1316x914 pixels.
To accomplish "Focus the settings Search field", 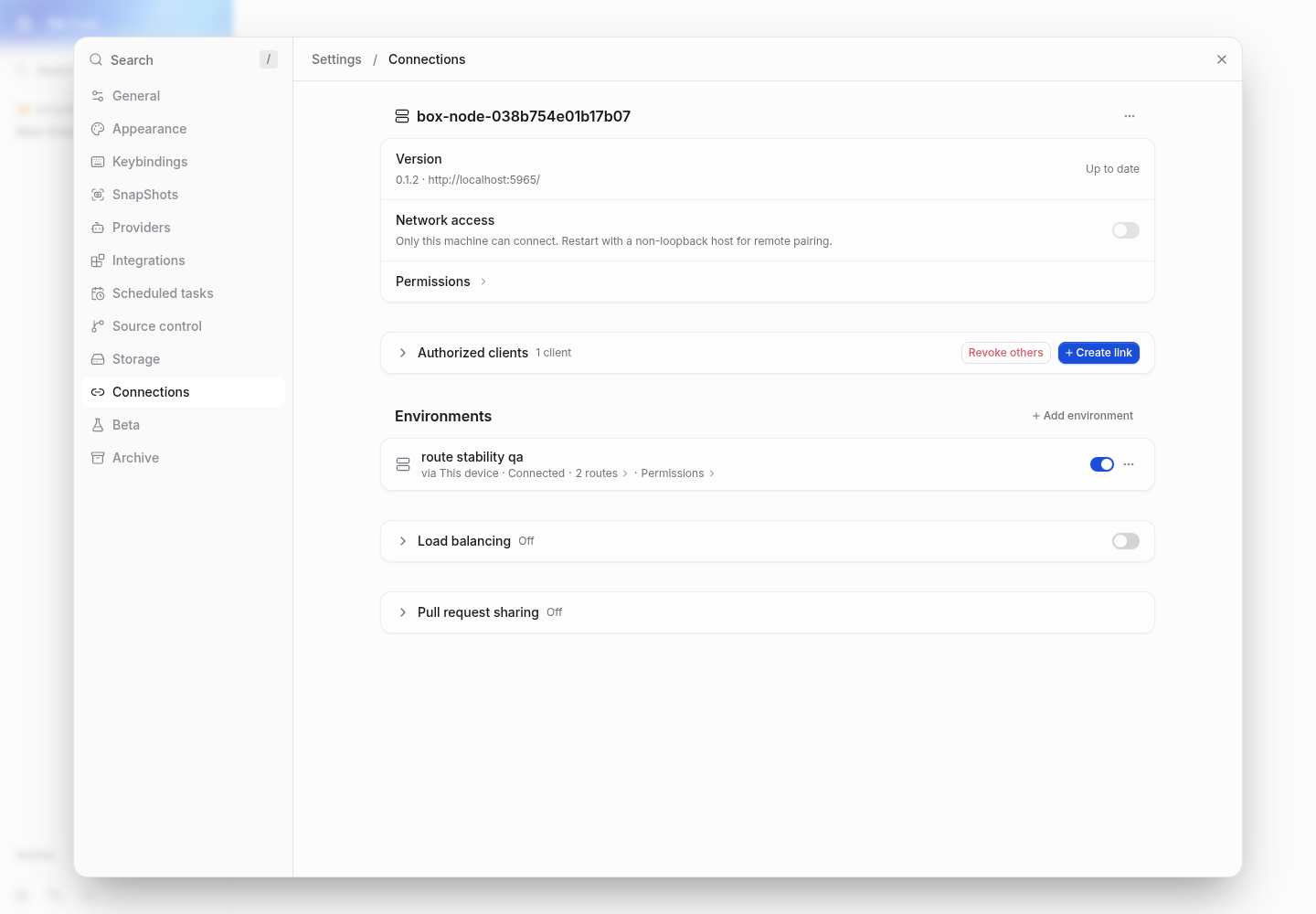I will click(x=183, y=59).
